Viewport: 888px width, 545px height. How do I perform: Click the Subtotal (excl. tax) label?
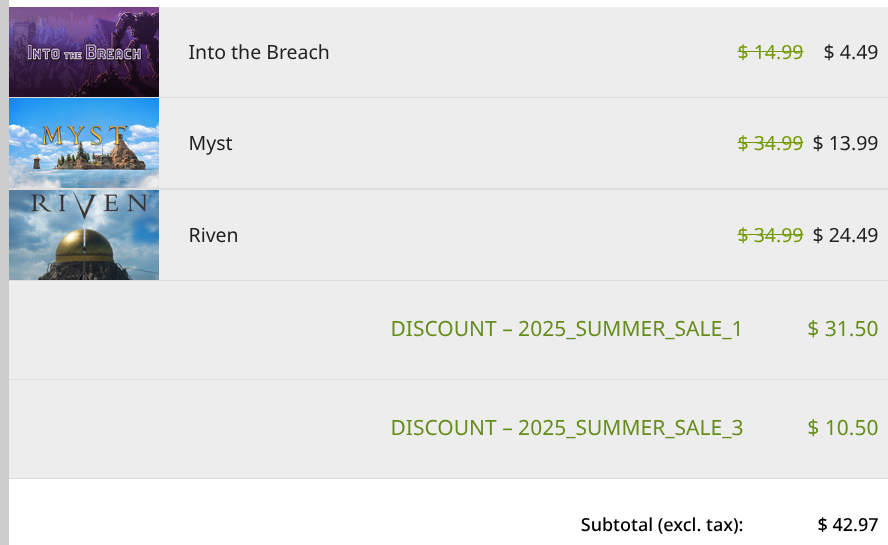pyautogui.click(x=661, y=525)
